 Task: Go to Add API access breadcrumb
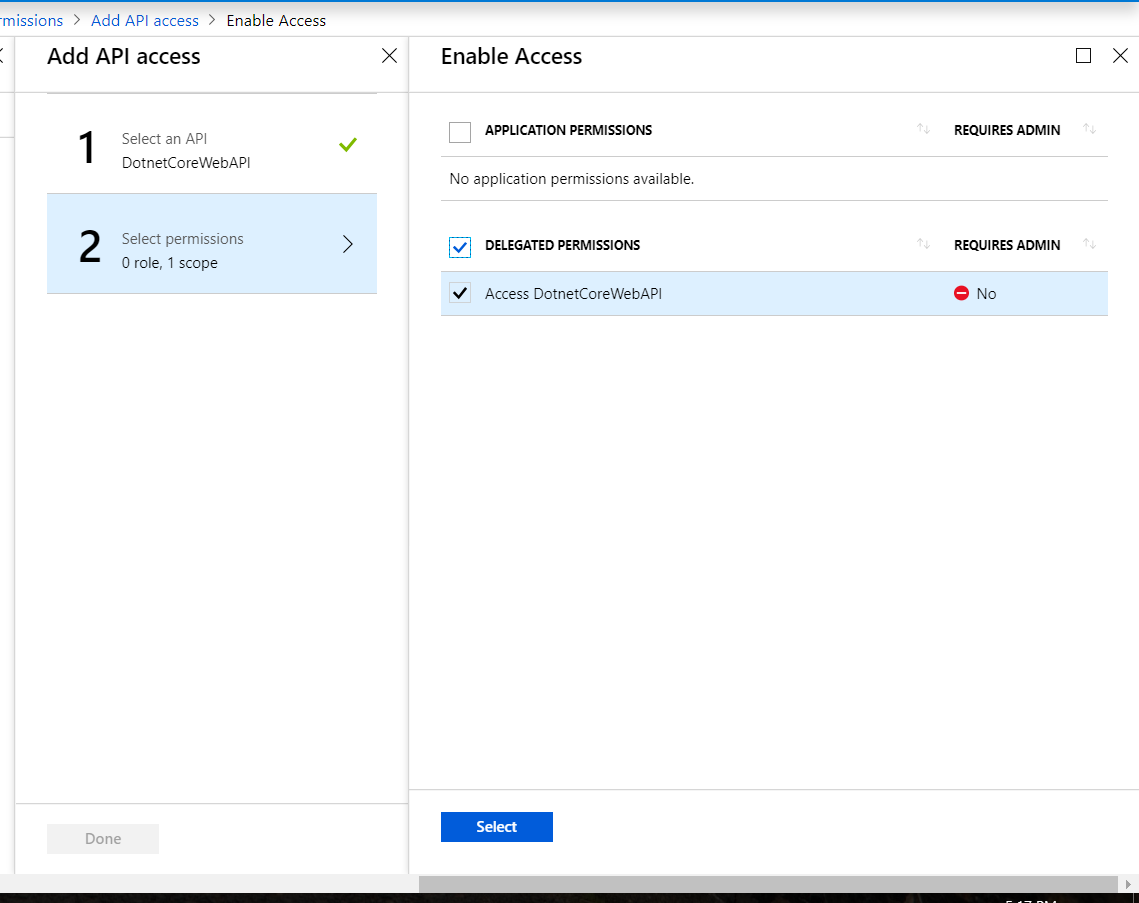click(x=145, y=20)
